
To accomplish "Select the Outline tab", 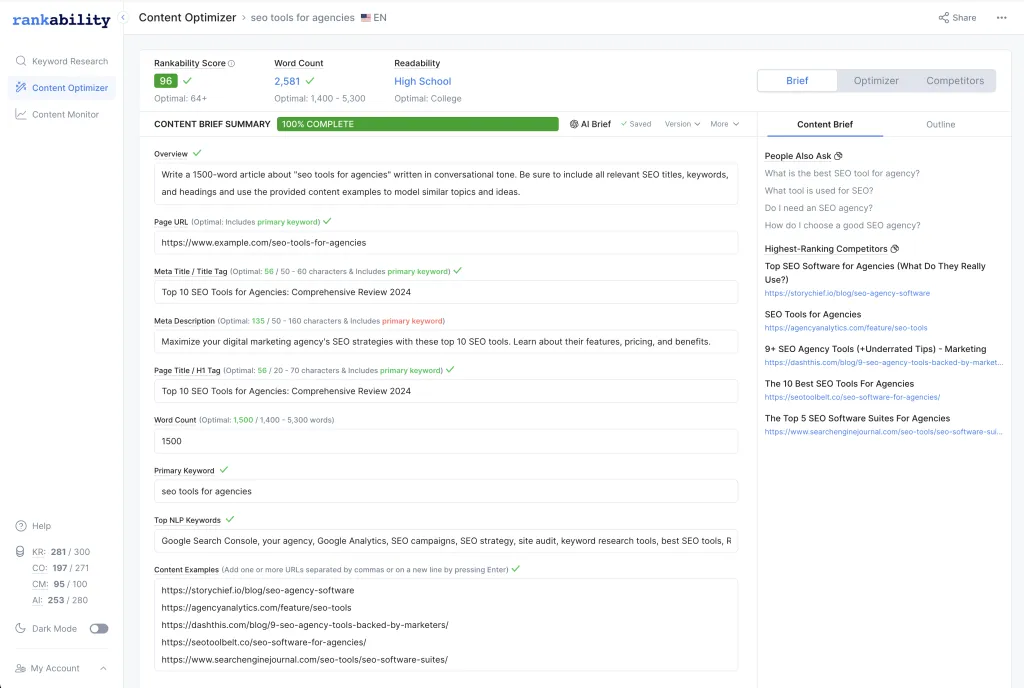I will [940, 124].
